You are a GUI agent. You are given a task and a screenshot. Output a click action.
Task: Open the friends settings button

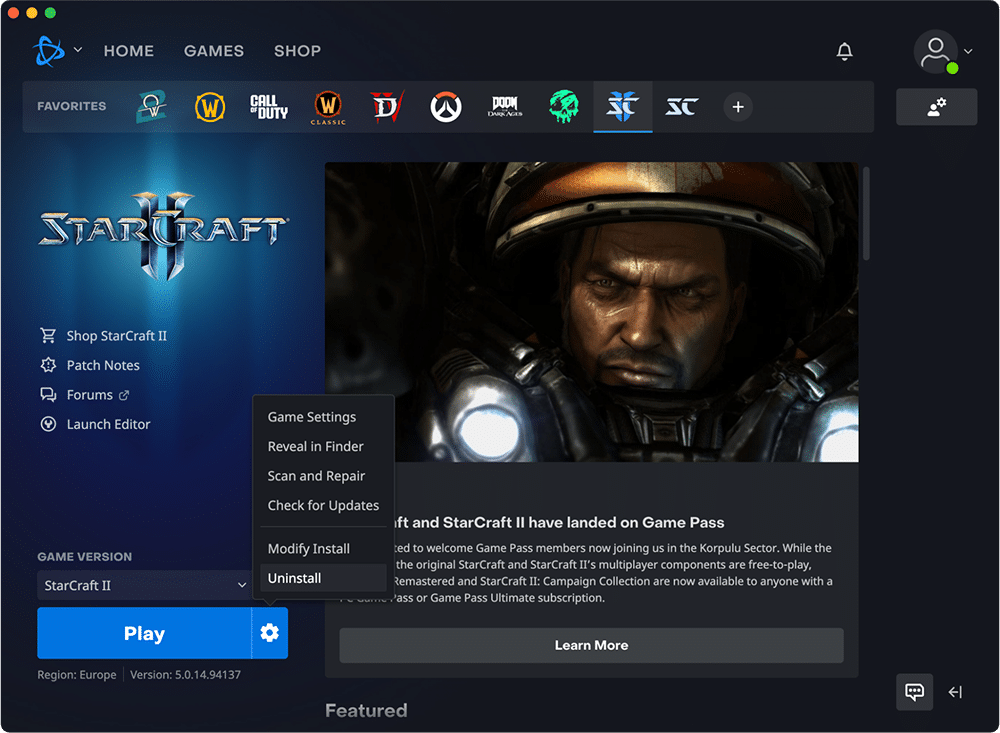[936, 107]
